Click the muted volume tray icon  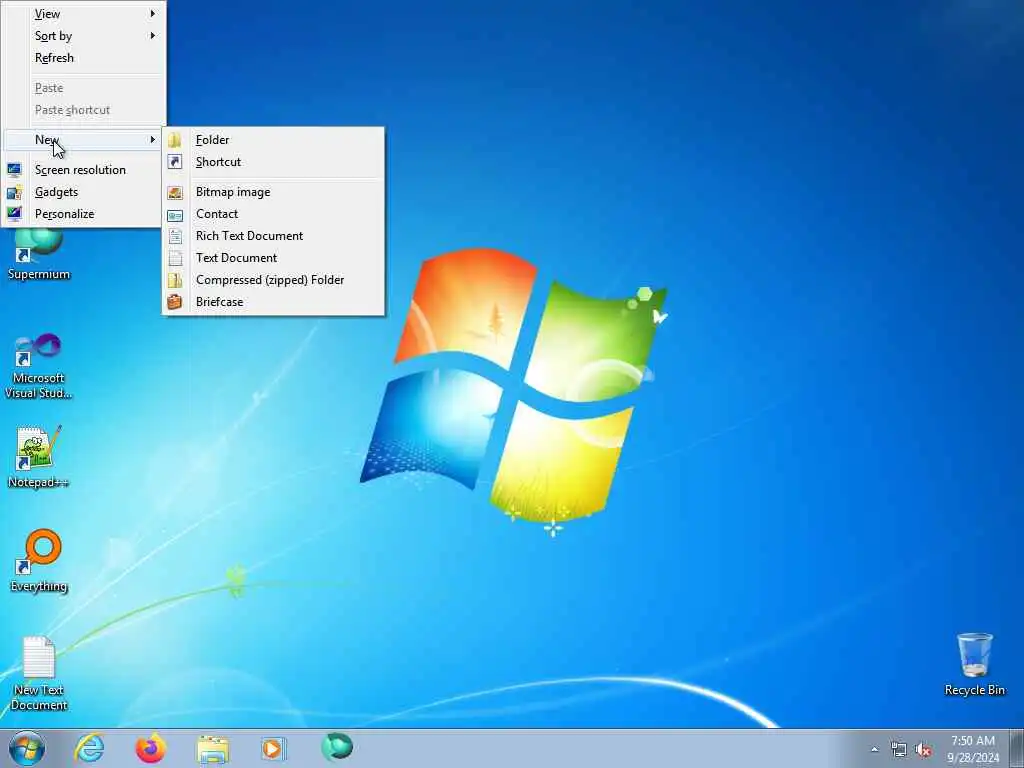tap(923, 750)
